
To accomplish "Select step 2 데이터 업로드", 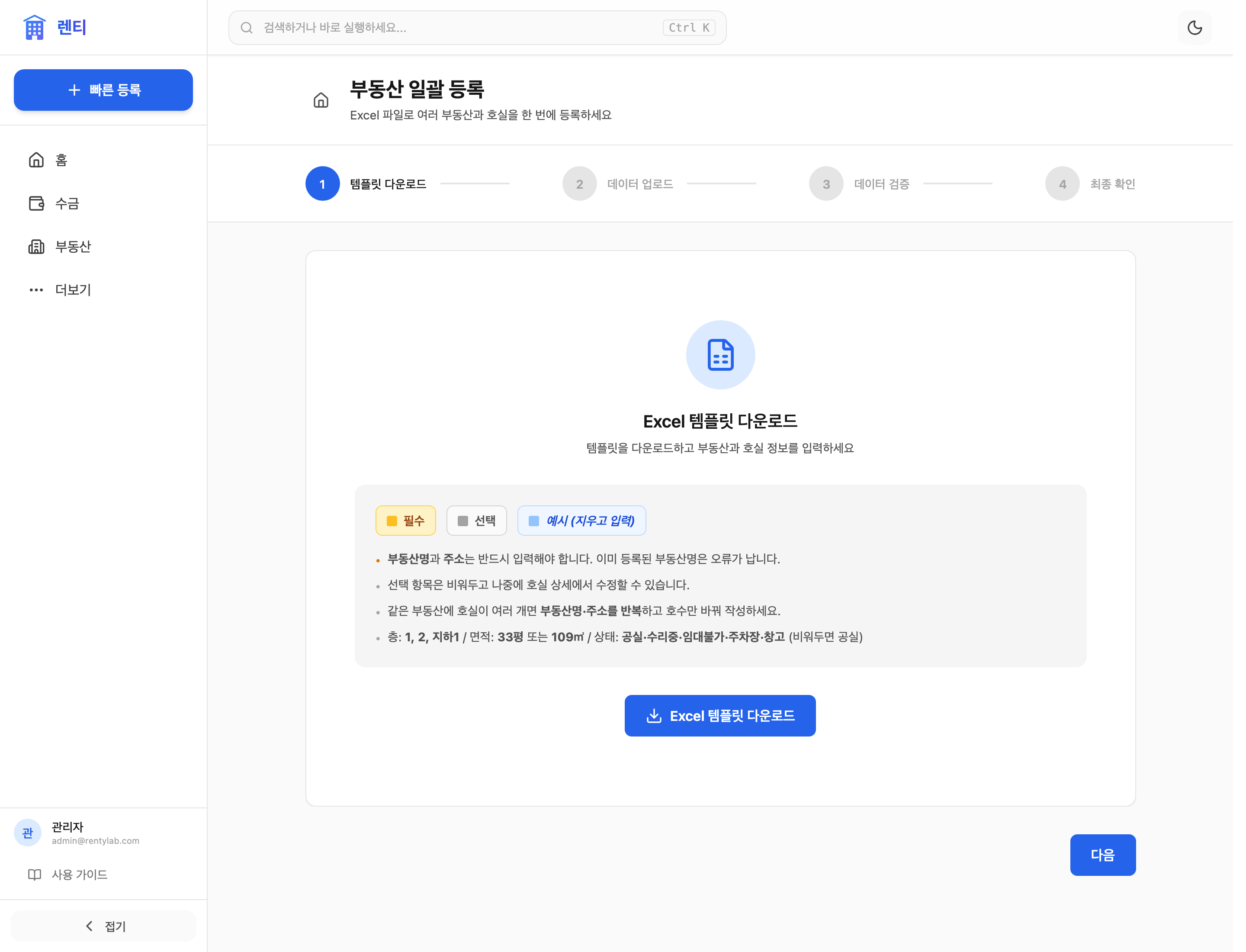I will (x=618, y=183).
